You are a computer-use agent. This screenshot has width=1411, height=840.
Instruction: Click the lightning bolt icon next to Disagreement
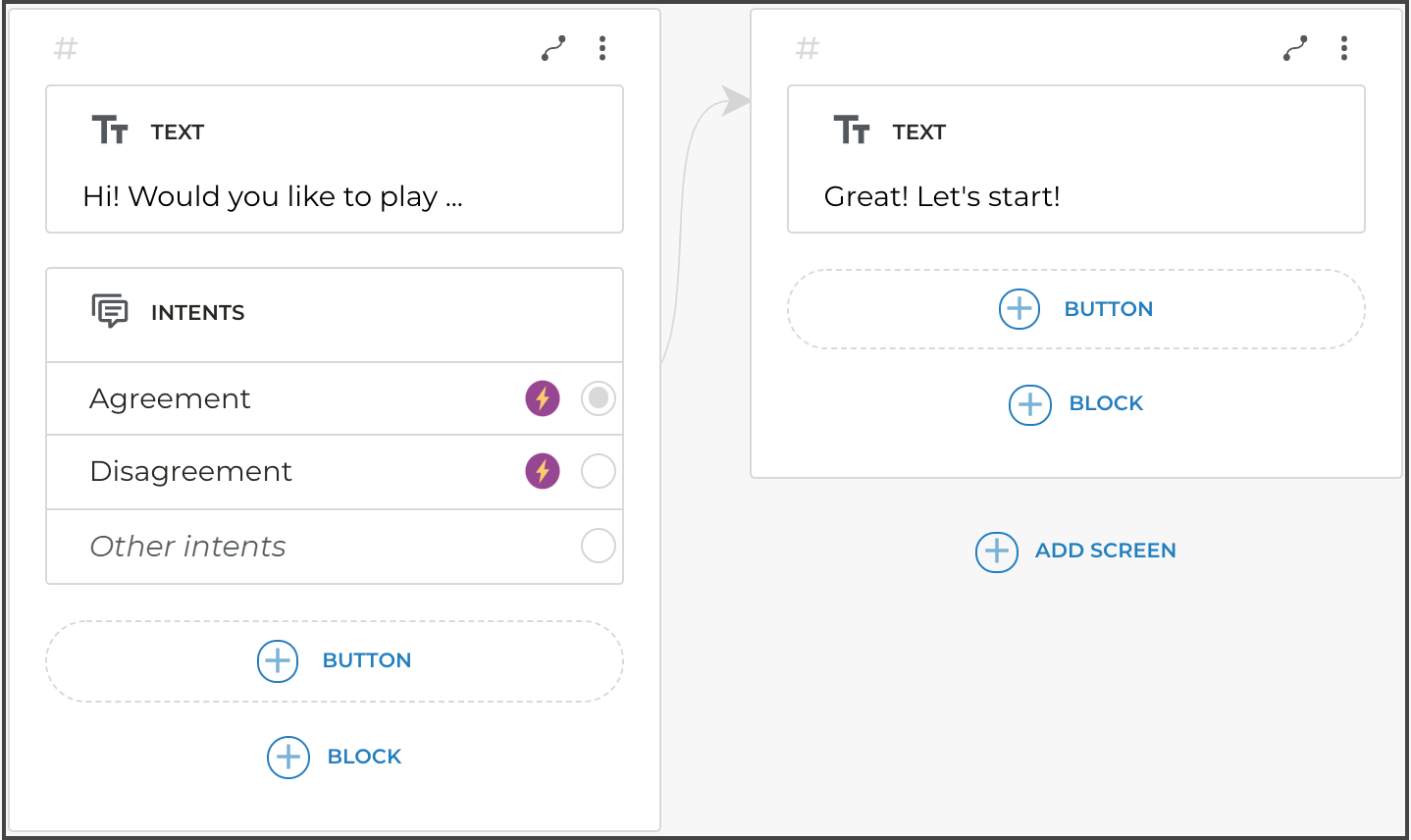point(543,471)
